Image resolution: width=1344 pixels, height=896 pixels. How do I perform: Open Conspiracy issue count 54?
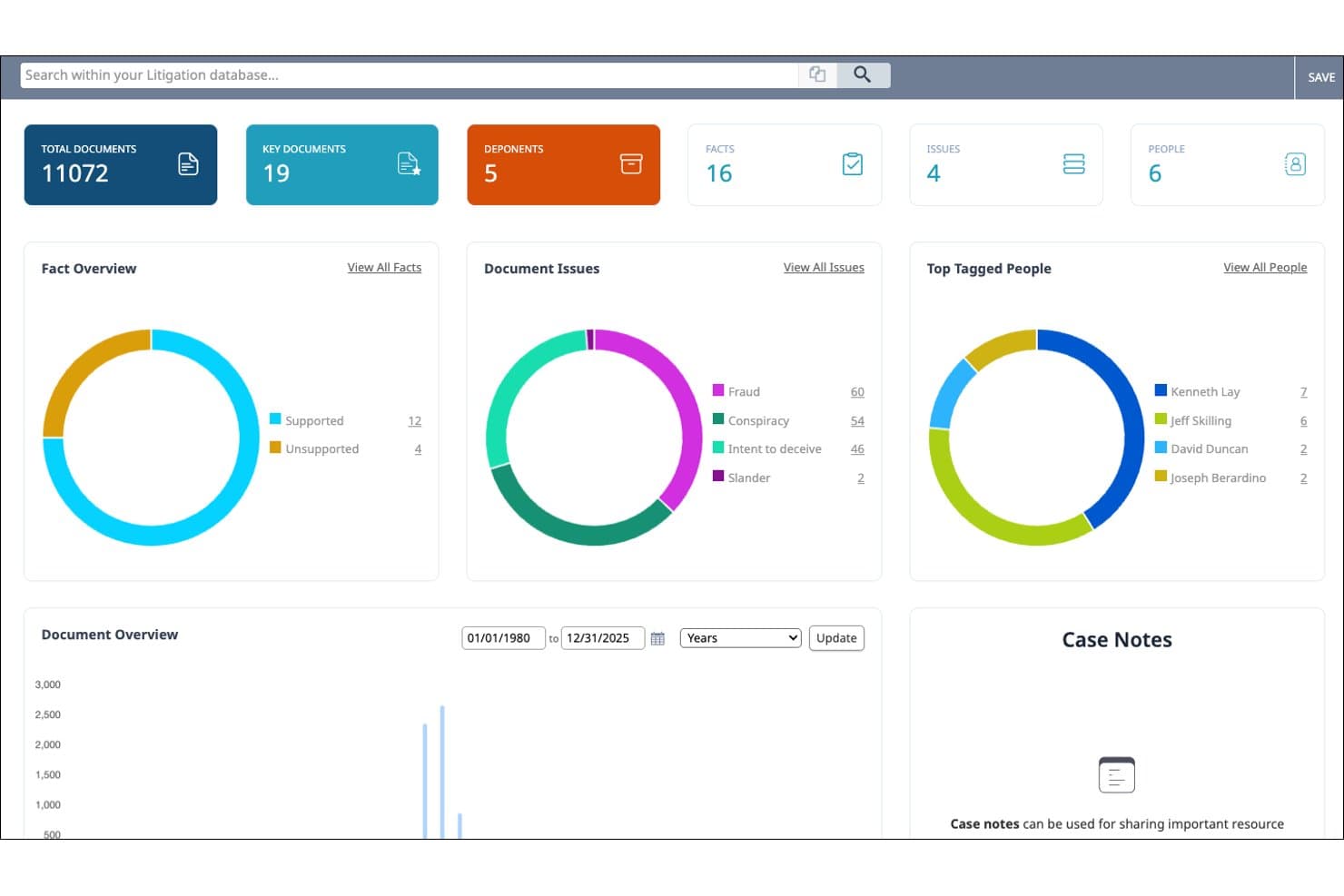point(857,421)
